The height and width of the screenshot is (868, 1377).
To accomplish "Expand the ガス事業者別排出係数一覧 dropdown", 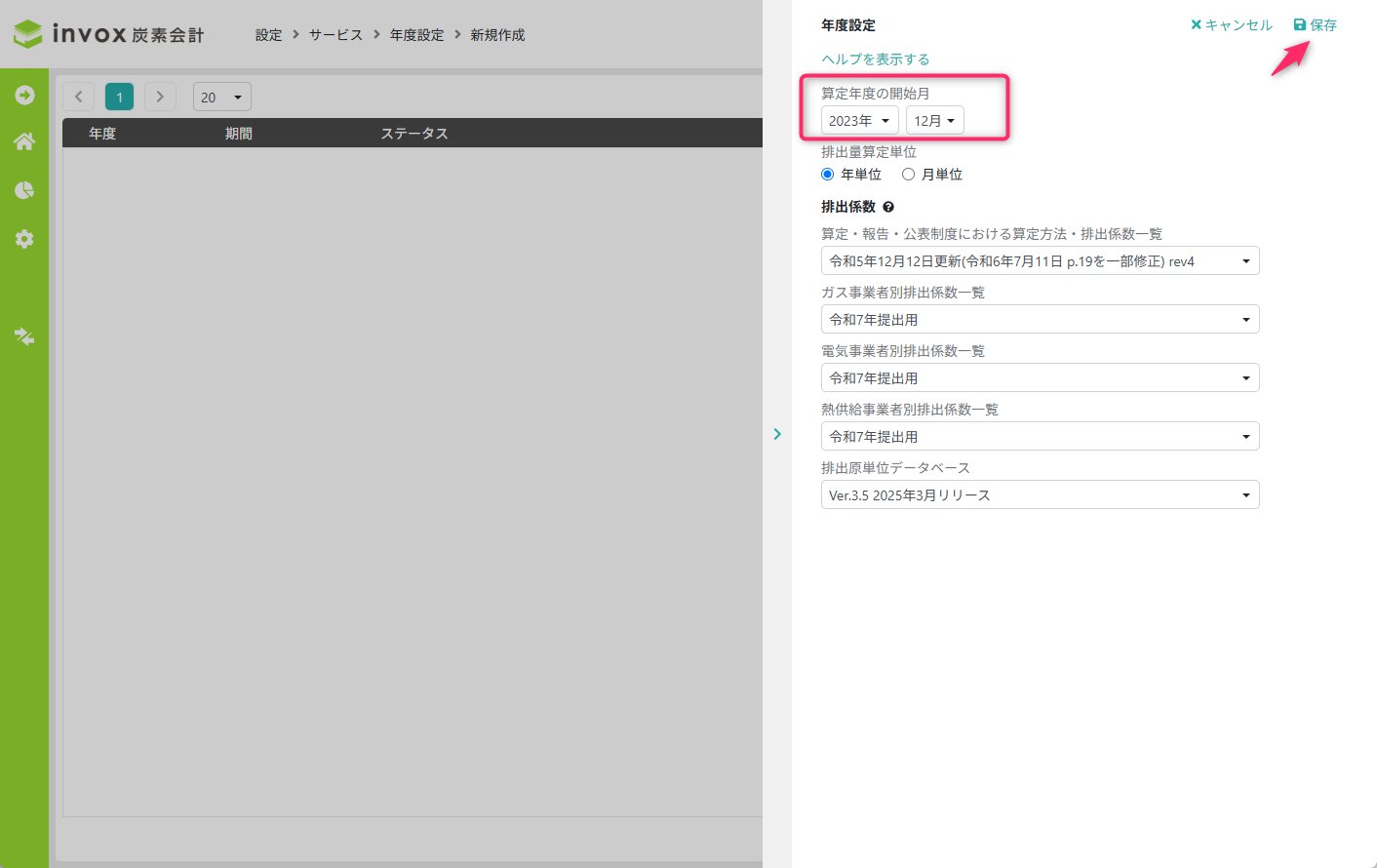I will coord(1040,319).
